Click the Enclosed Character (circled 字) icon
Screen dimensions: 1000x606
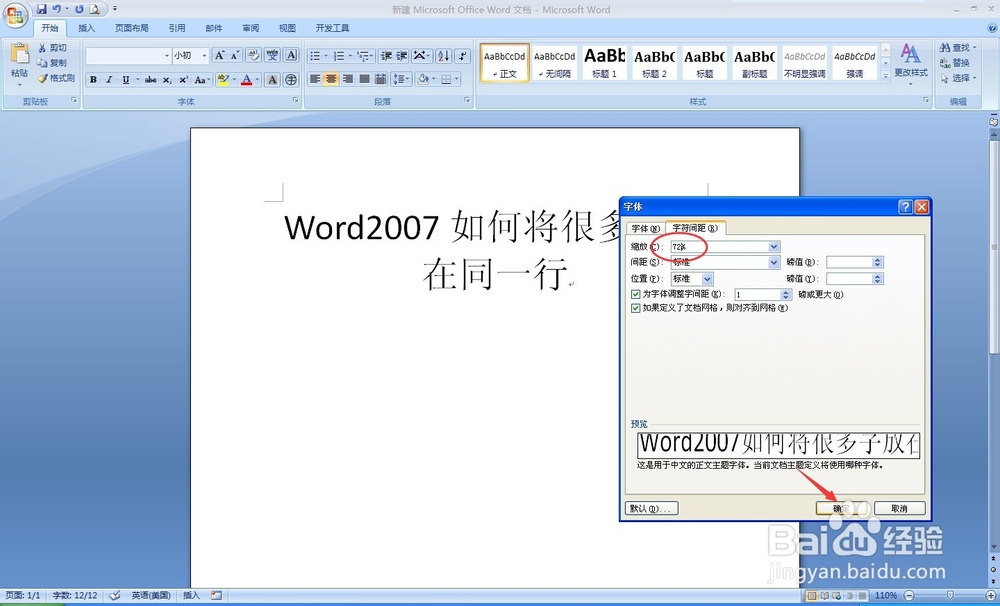(x=291, y=80)
